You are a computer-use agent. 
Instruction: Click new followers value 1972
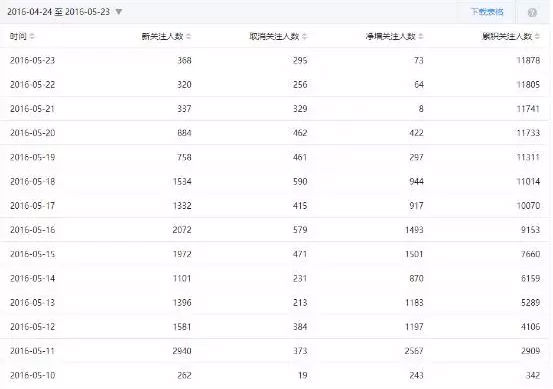click(182, 254)
